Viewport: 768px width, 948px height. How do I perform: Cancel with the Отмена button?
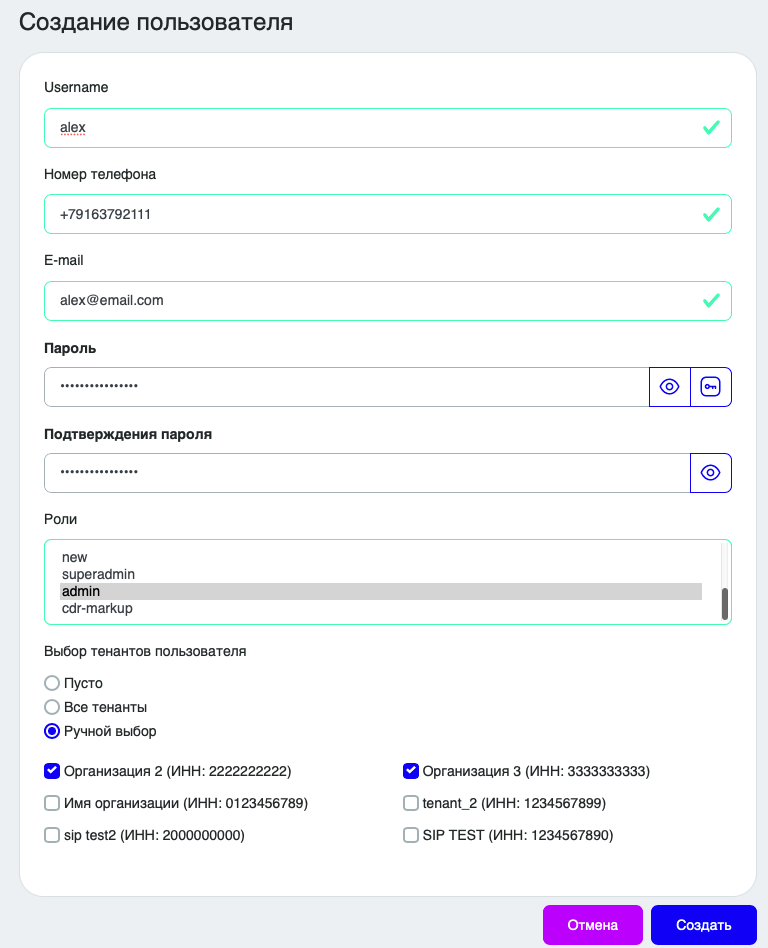(593, 925)
